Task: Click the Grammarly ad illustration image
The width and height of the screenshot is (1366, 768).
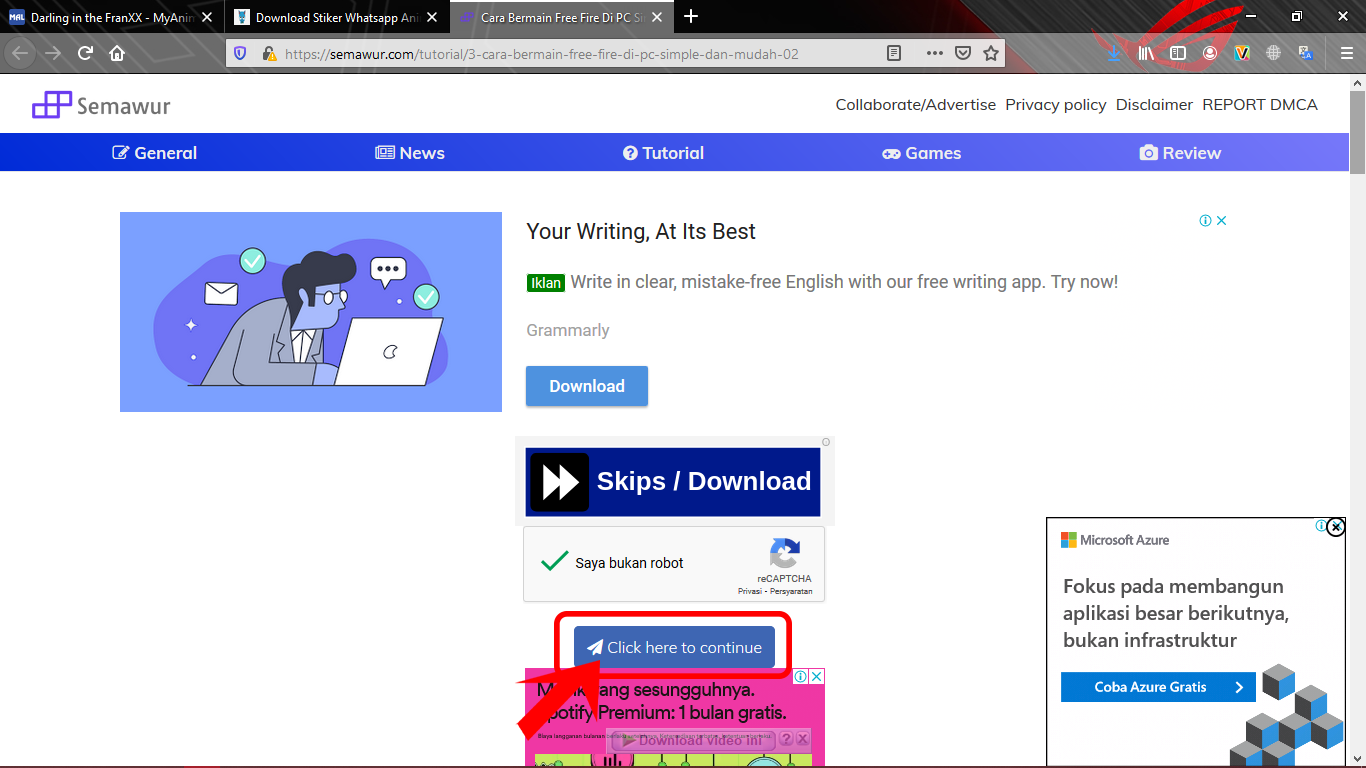Action: tap(311, 312)
